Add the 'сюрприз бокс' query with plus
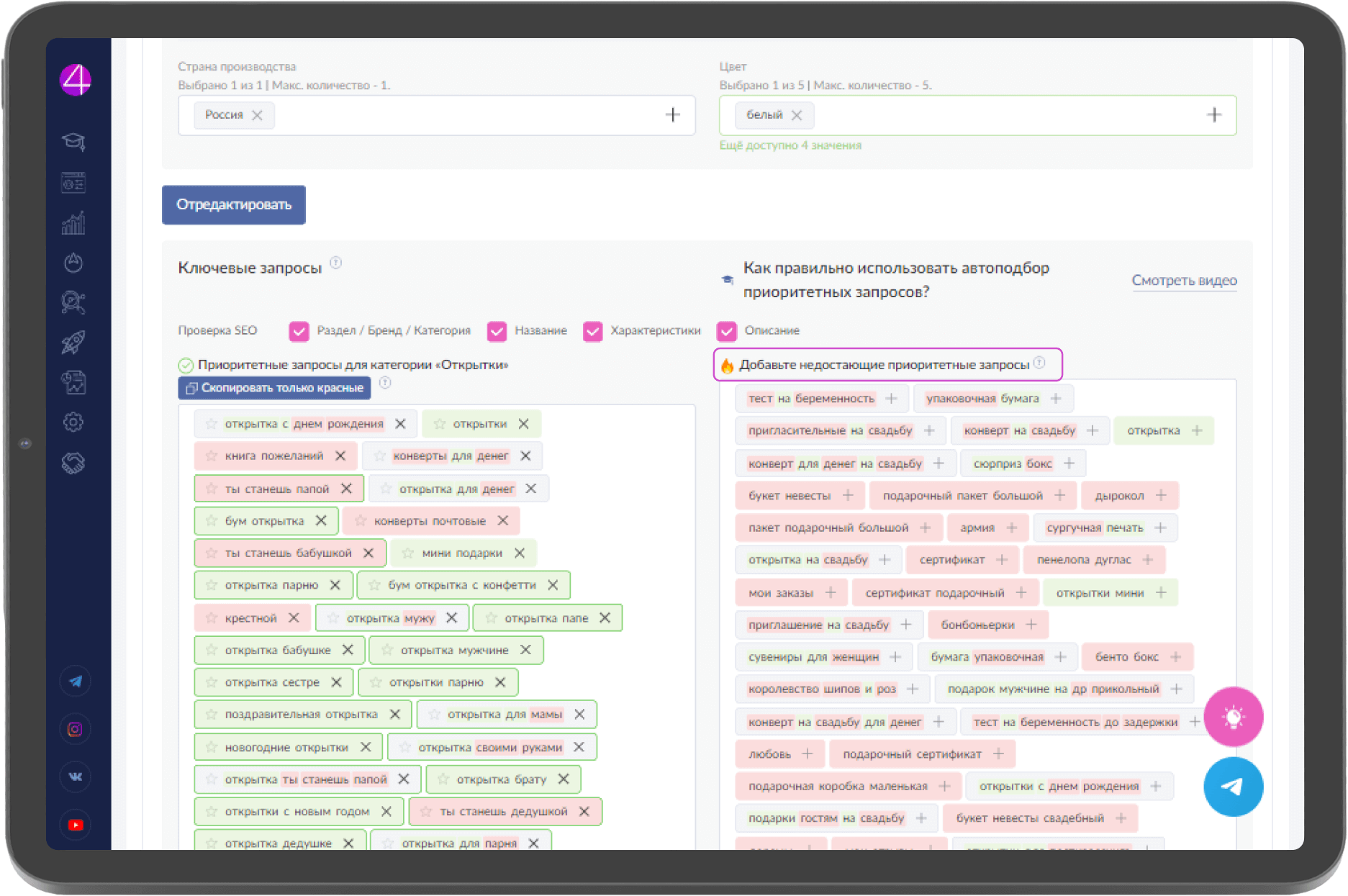Image resolution: width=1348 pixels, height=896 pixels. (1069, 463)
